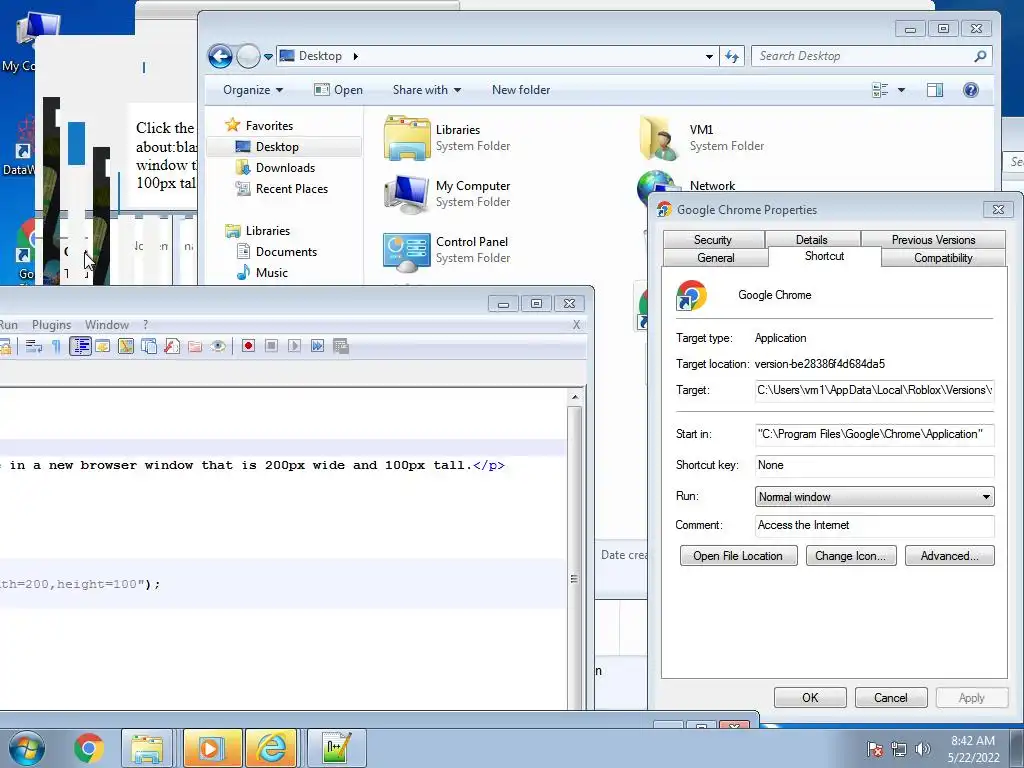Click the Open button in Explorer toolbar
The image size is (1024, 768).
click(338, 90)
